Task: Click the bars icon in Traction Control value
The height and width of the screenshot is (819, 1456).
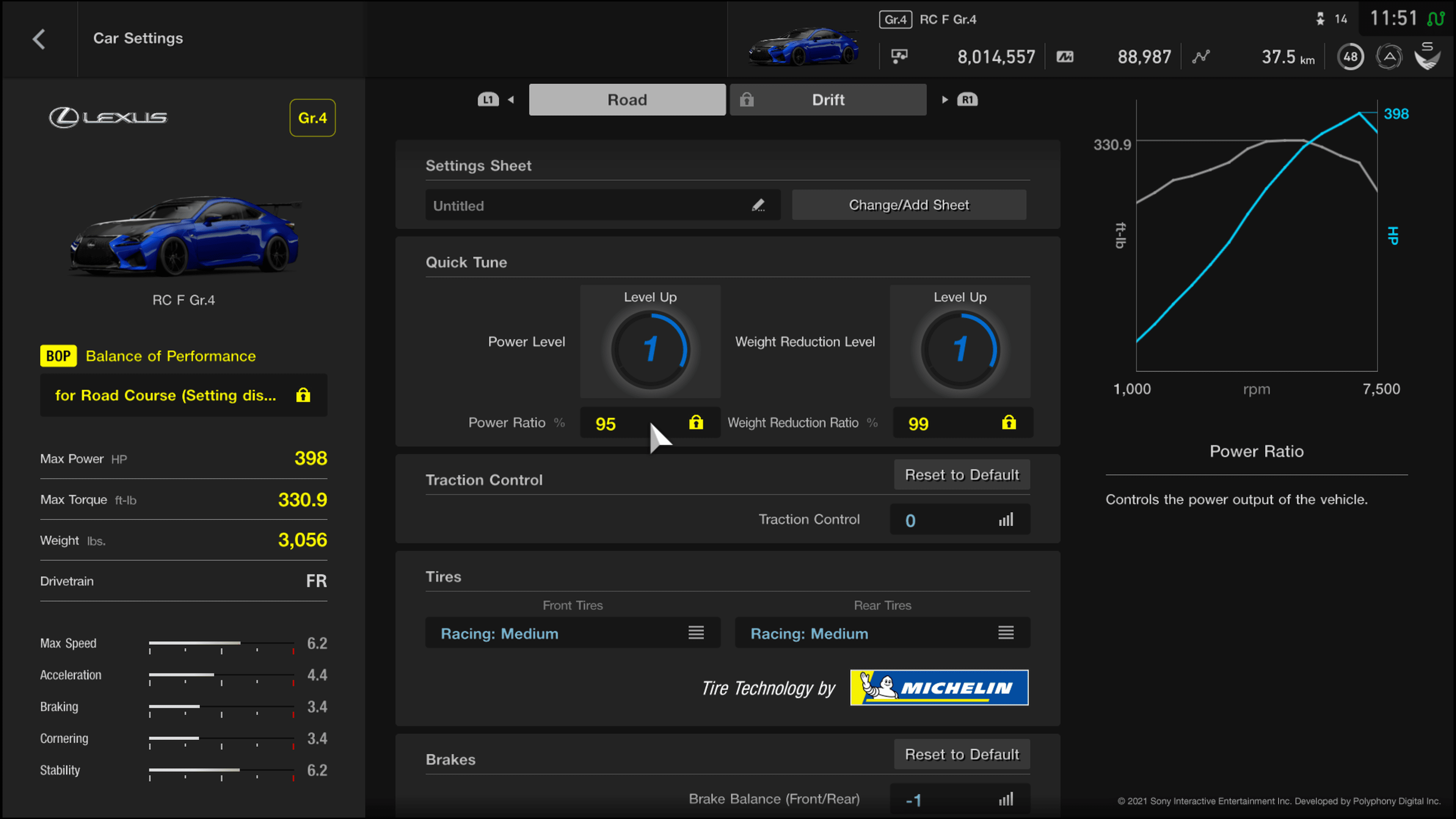Action: click(1006, 519)
